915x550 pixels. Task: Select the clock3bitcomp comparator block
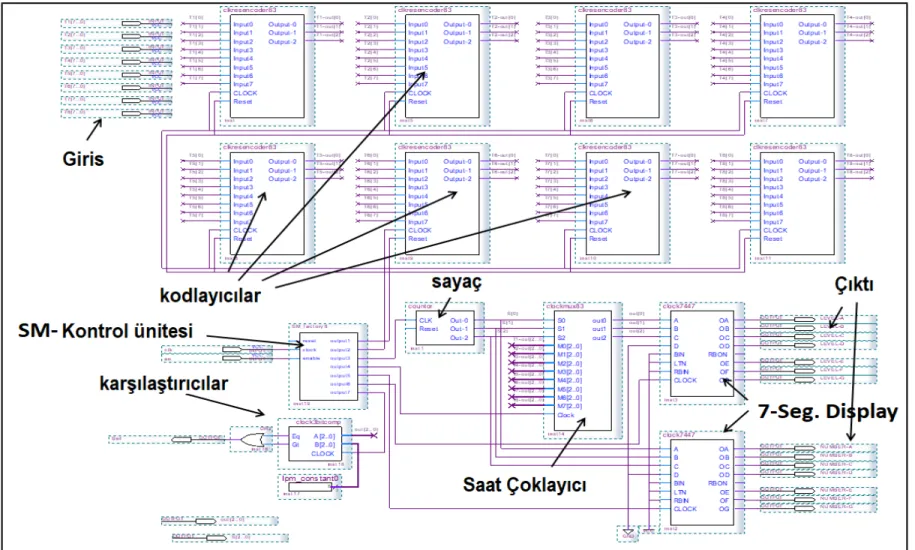coord(315,443)
